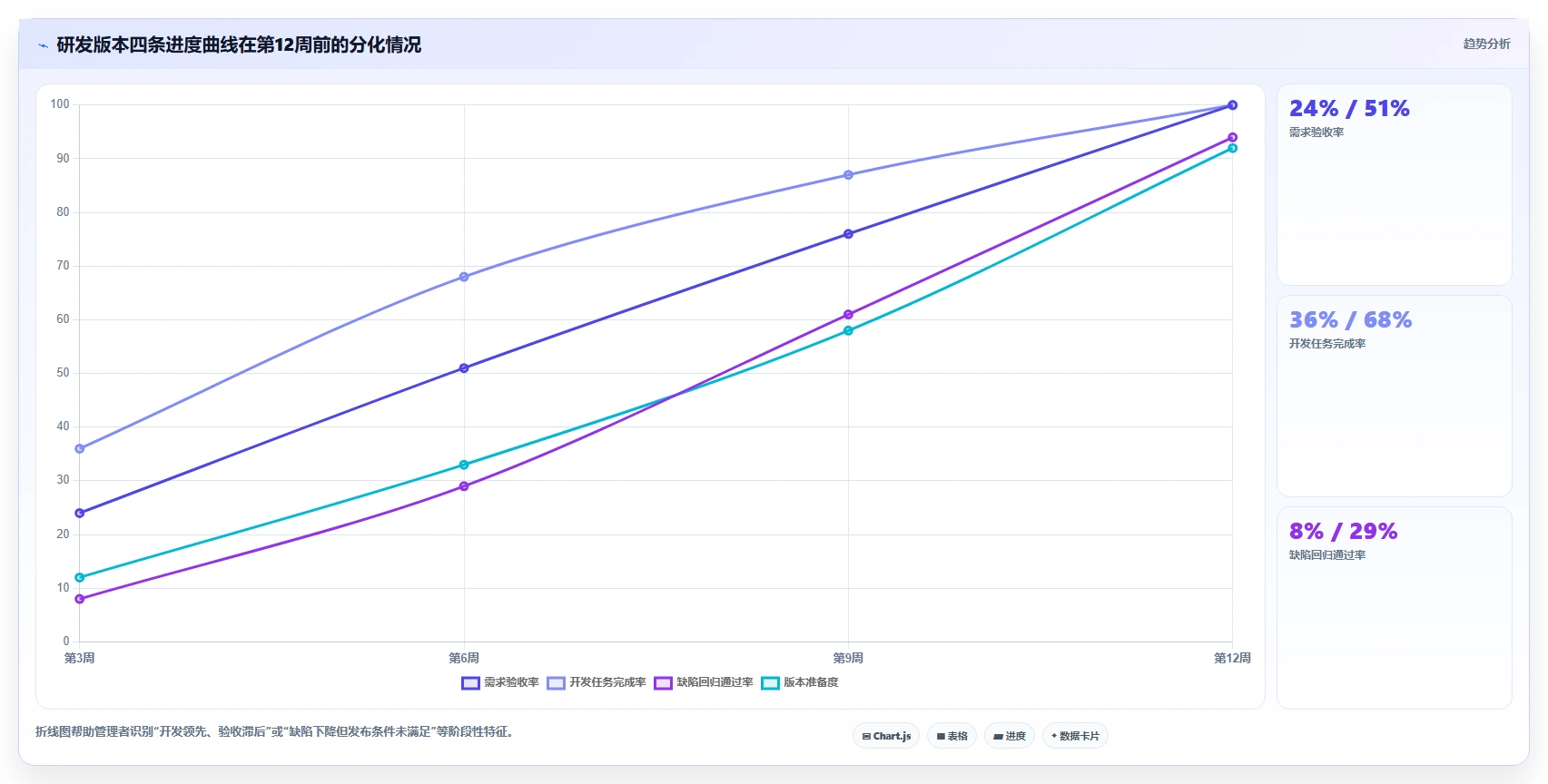Image resolution: width=1548 pixels, height=784 pixels.
Task: Click the 缺陷回归通过率 data point at 第6周 (29)
Action: click(464, 486)
